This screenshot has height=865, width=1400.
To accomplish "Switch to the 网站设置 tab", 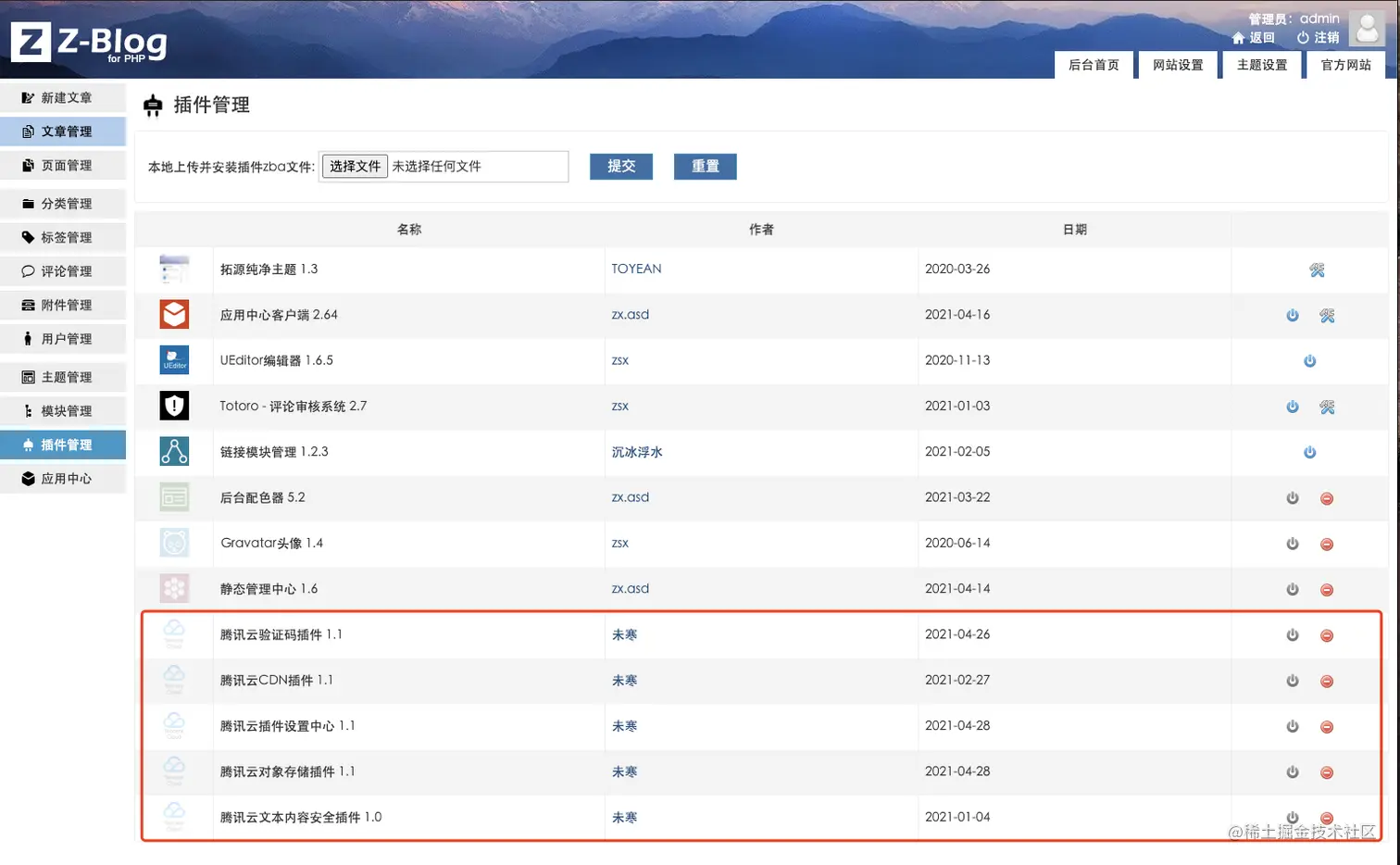I will [1178, 65].
